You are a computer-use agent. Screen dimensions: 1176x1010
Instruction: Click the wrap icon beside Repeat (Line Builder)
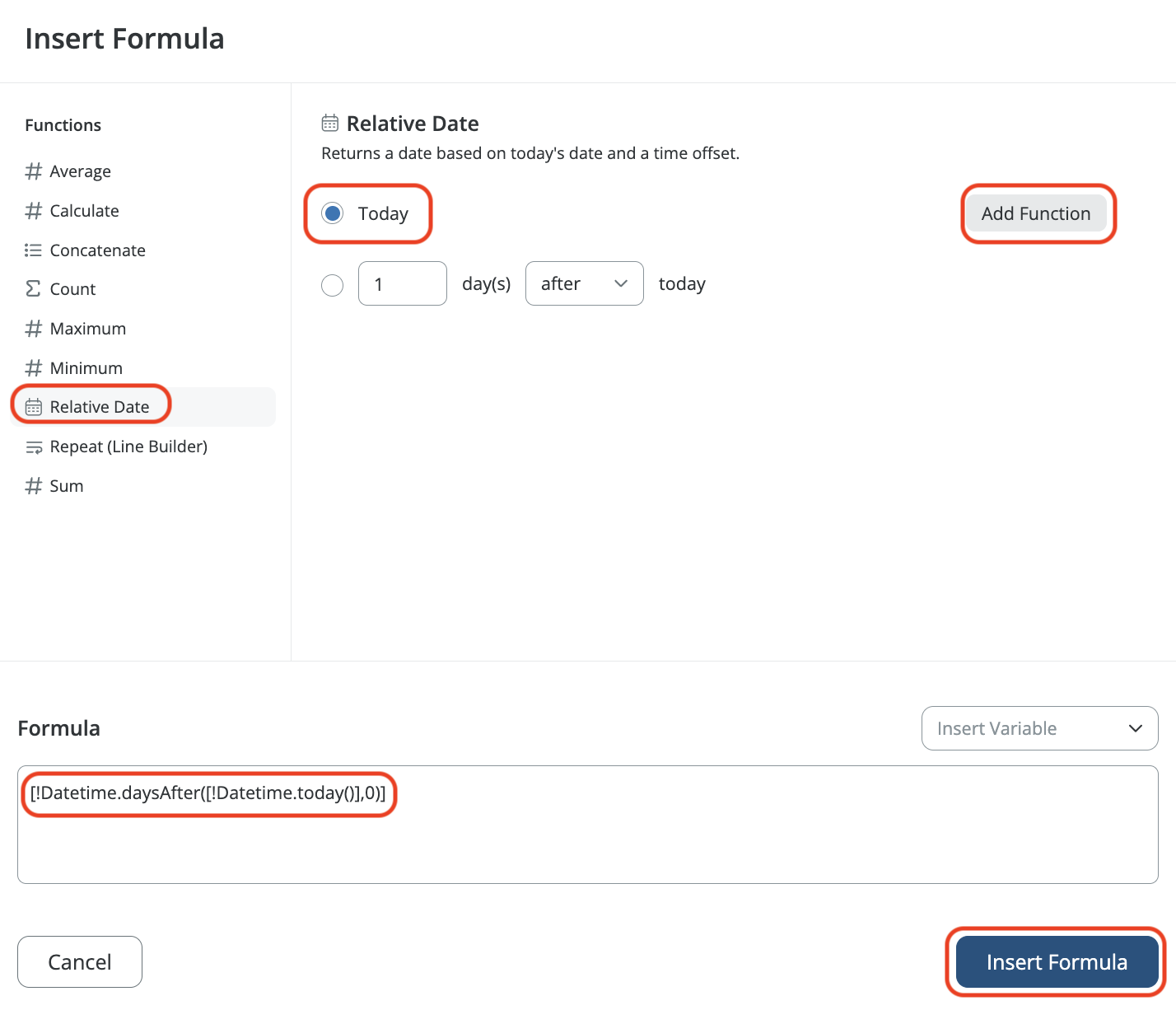point(34,447)
